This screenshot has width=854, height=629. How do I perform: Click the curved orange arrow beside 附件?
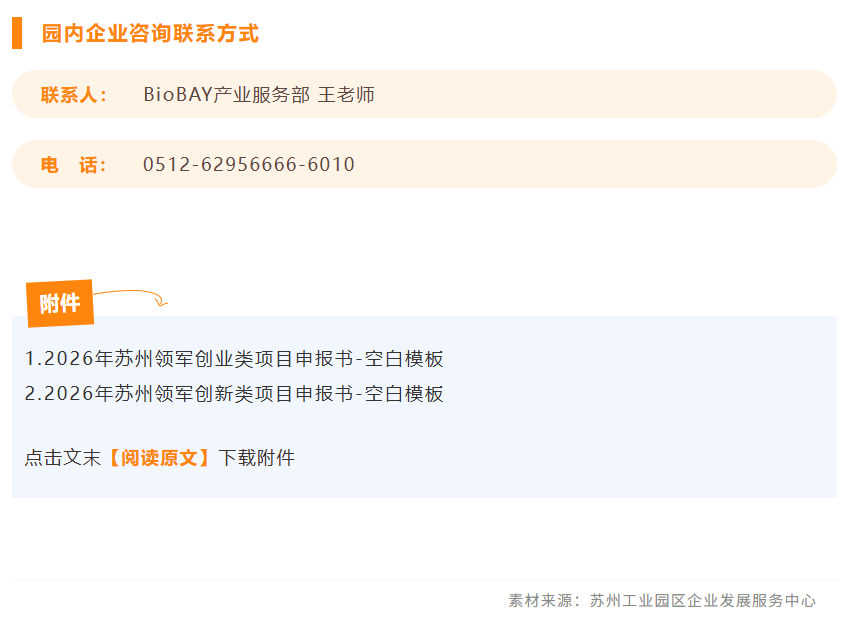point(131,297)
